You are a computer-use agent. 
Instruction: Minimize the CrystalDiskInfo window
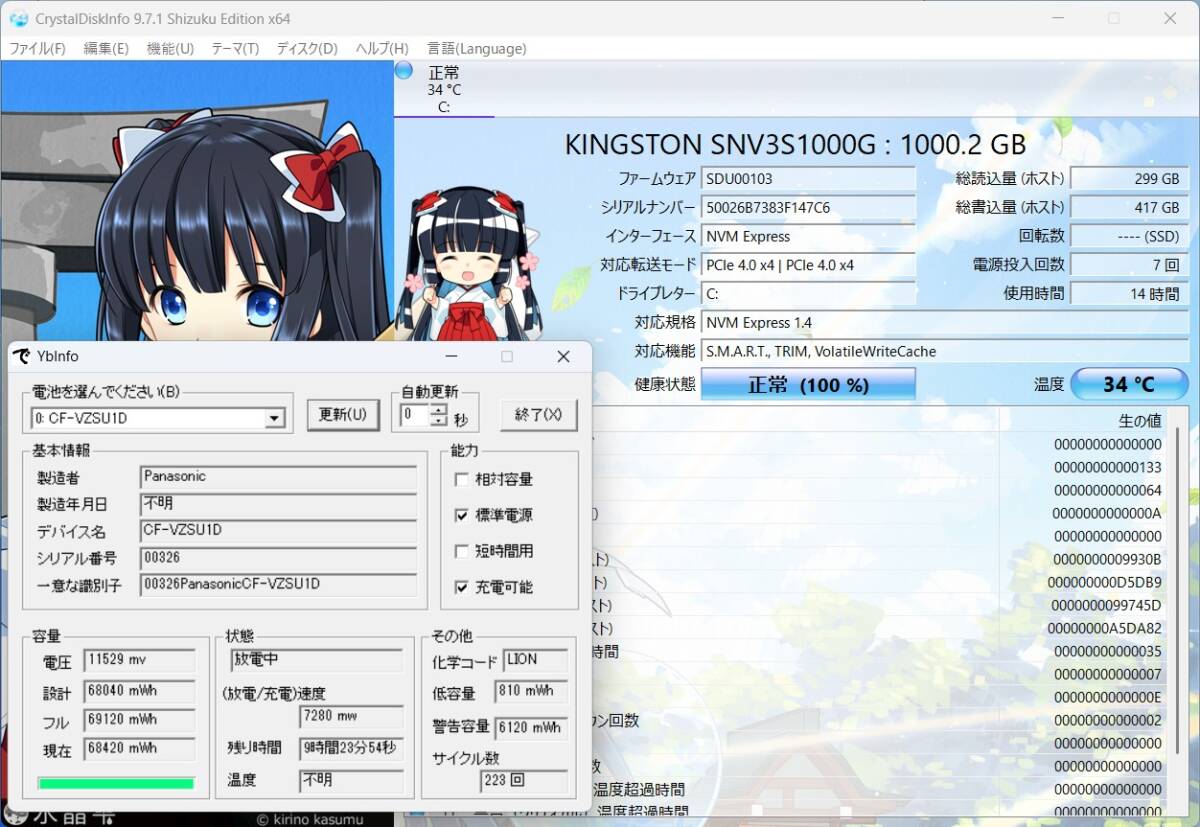coord(1058,18)
